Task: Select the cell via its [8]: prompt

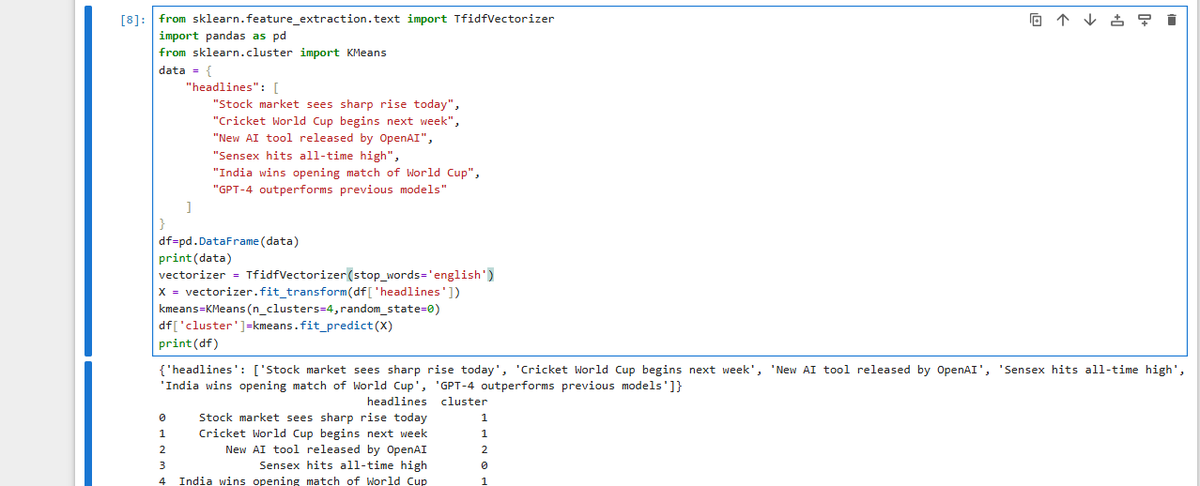Action: point(134,20)
